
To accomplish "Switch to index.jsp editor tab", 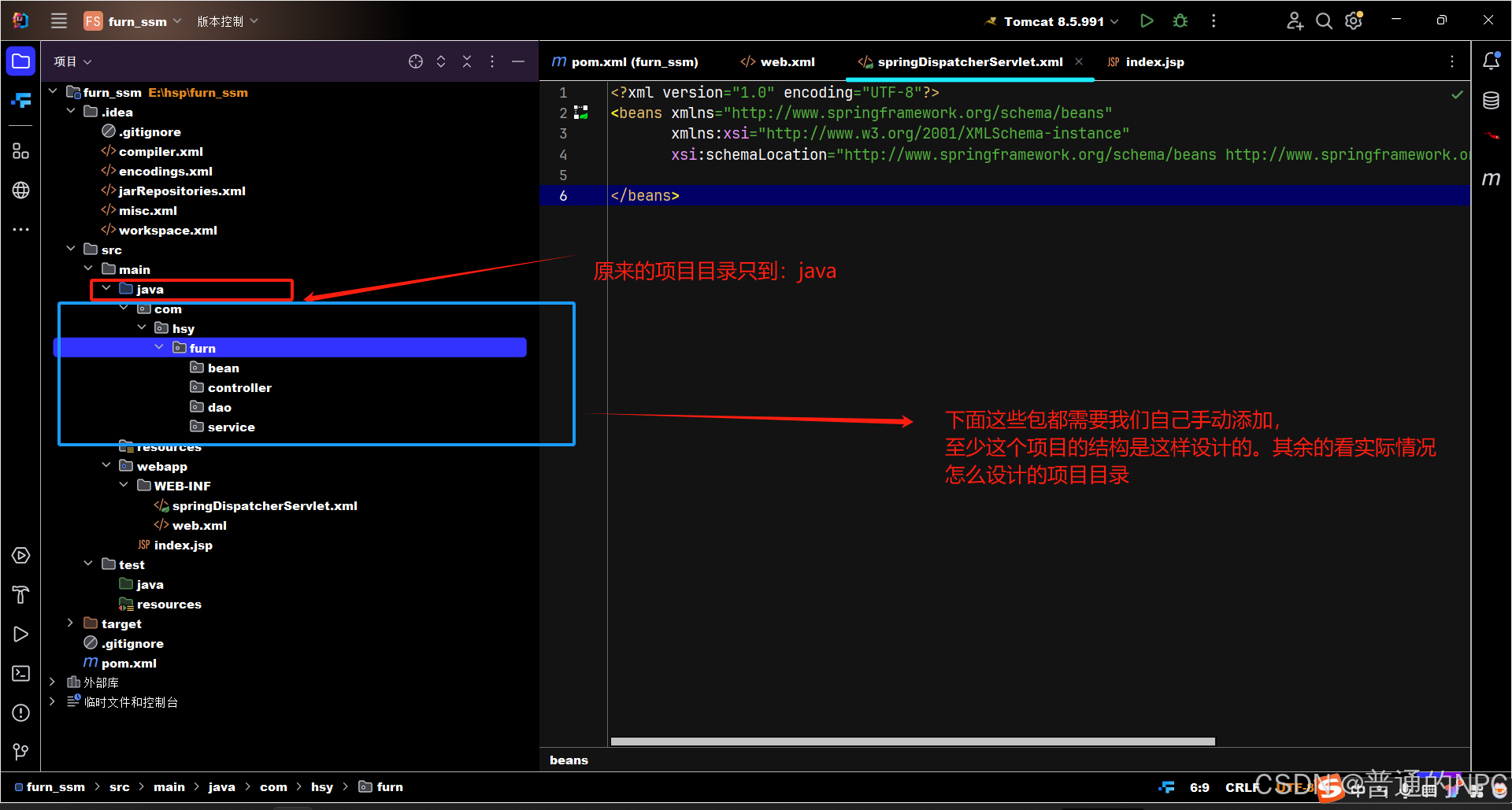I will pyautogui.click(x=1146, y=61).
